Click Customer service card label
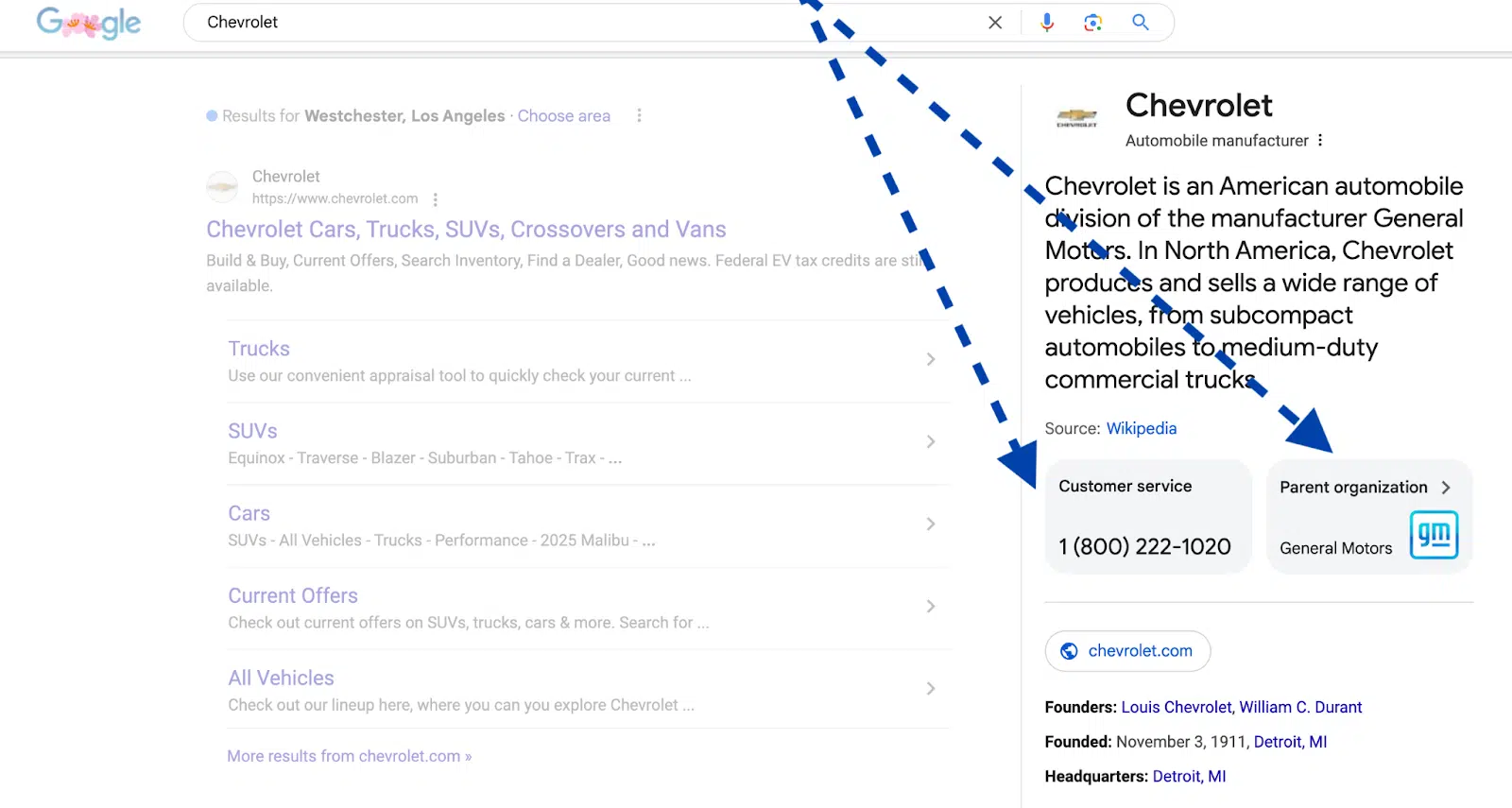 tap(1125, 486)
